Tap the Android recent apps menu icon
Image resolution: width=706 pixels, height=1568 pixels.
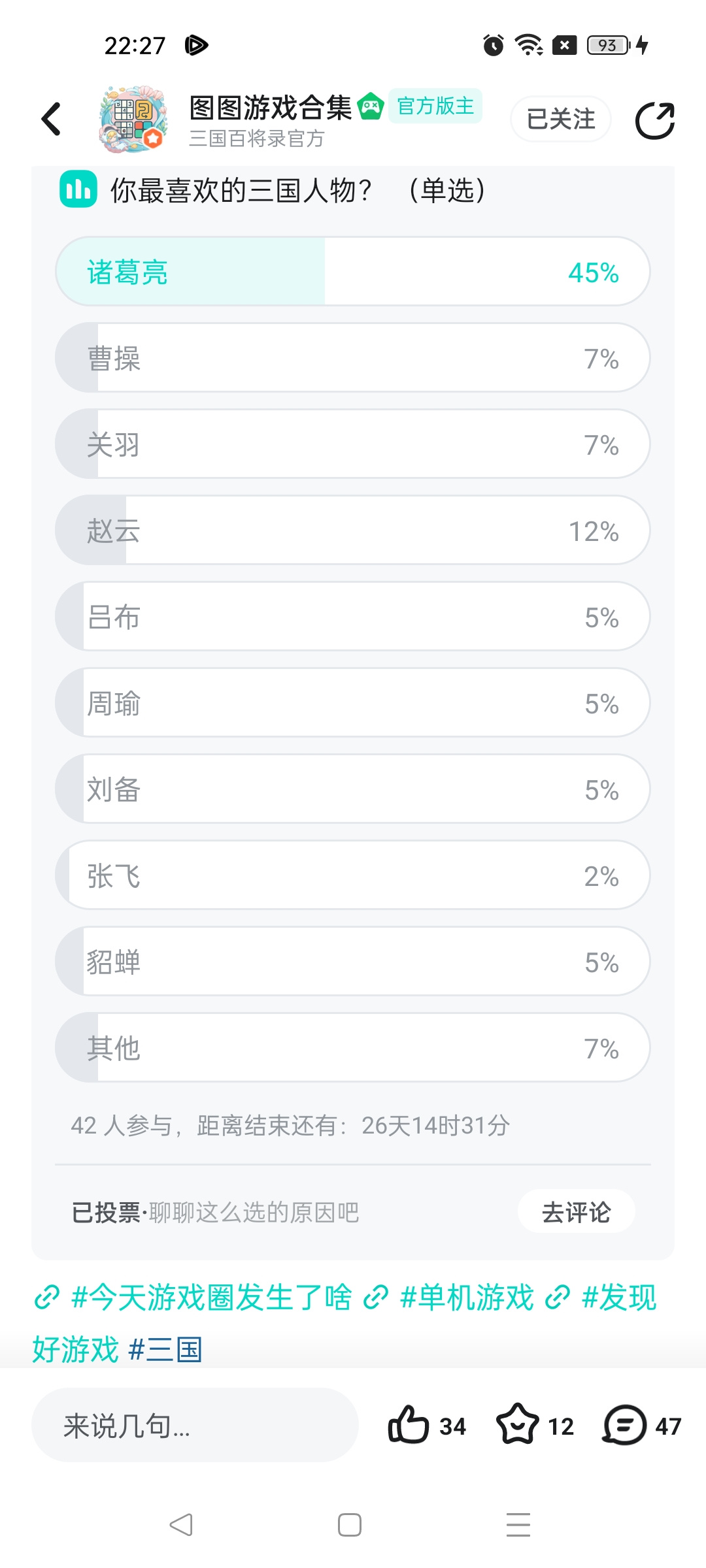coord(518,1525)
